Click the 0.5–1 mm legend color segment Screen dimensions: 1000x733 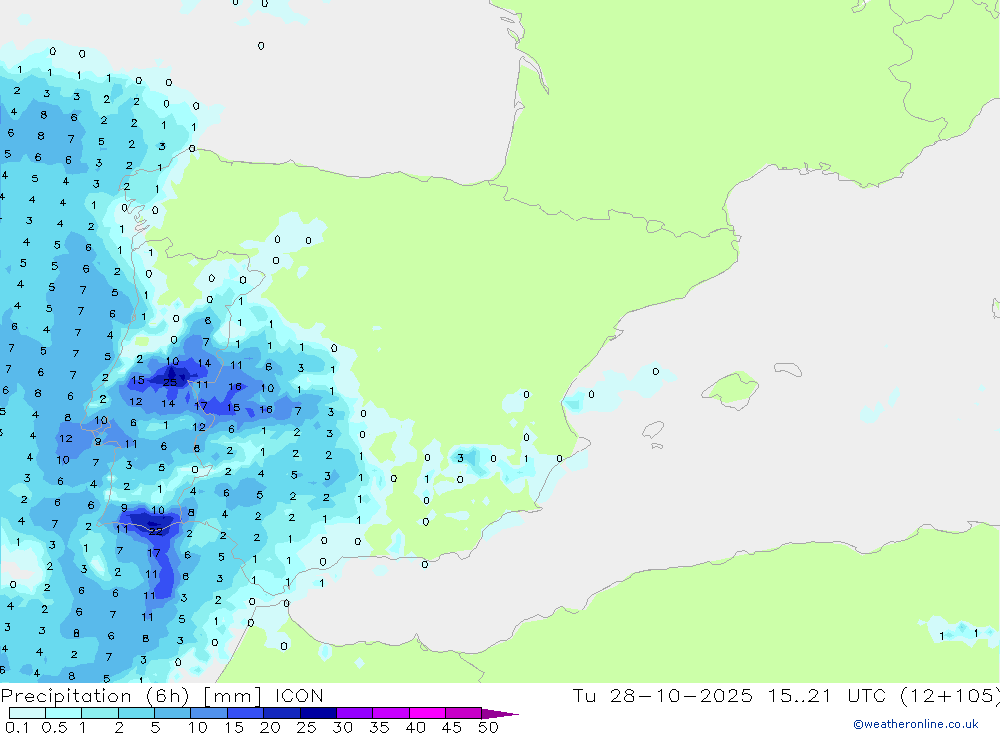point(64,713)
